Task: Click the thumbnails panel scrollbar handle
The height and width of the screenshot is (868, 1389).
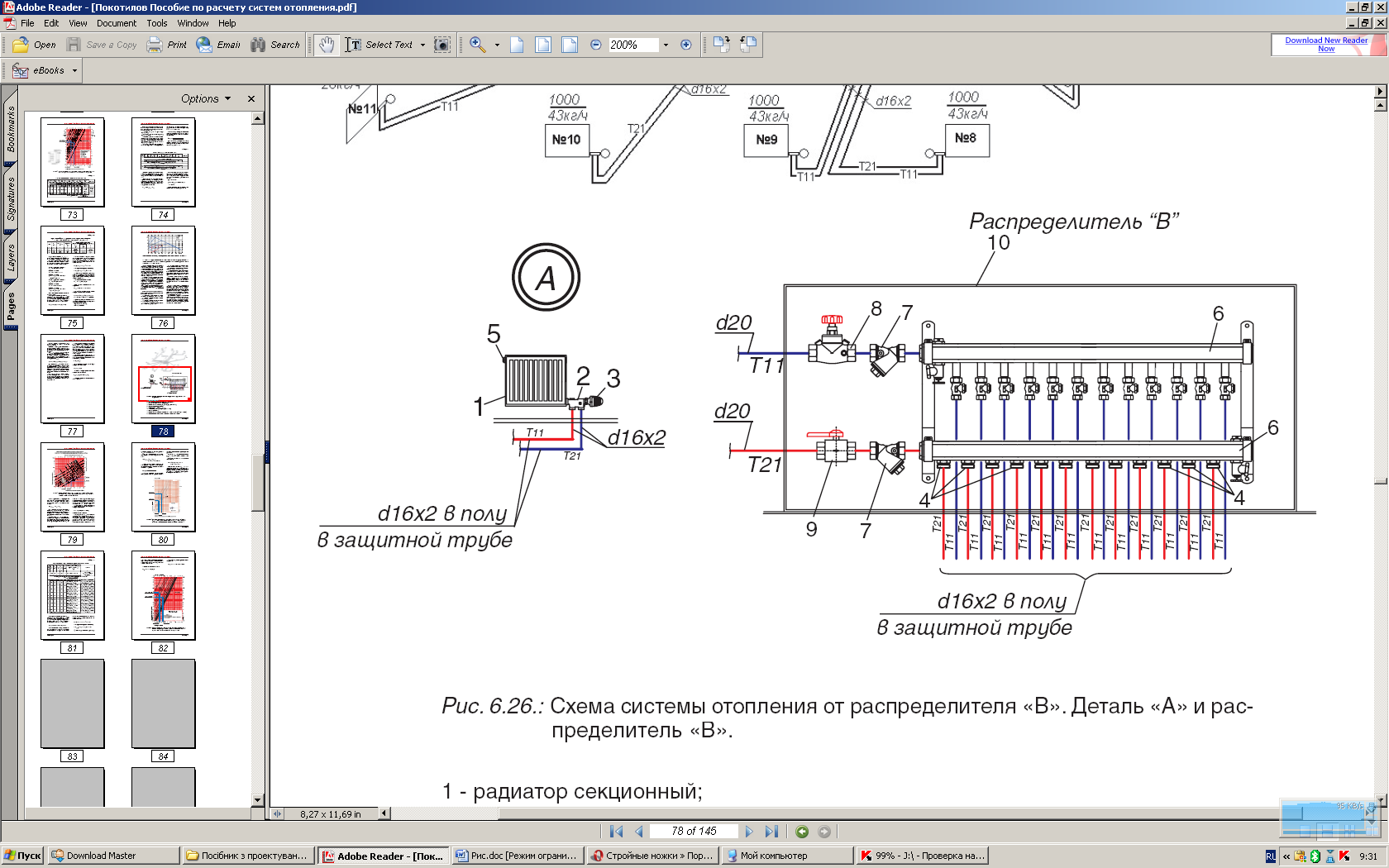Action: pos(258,481)
